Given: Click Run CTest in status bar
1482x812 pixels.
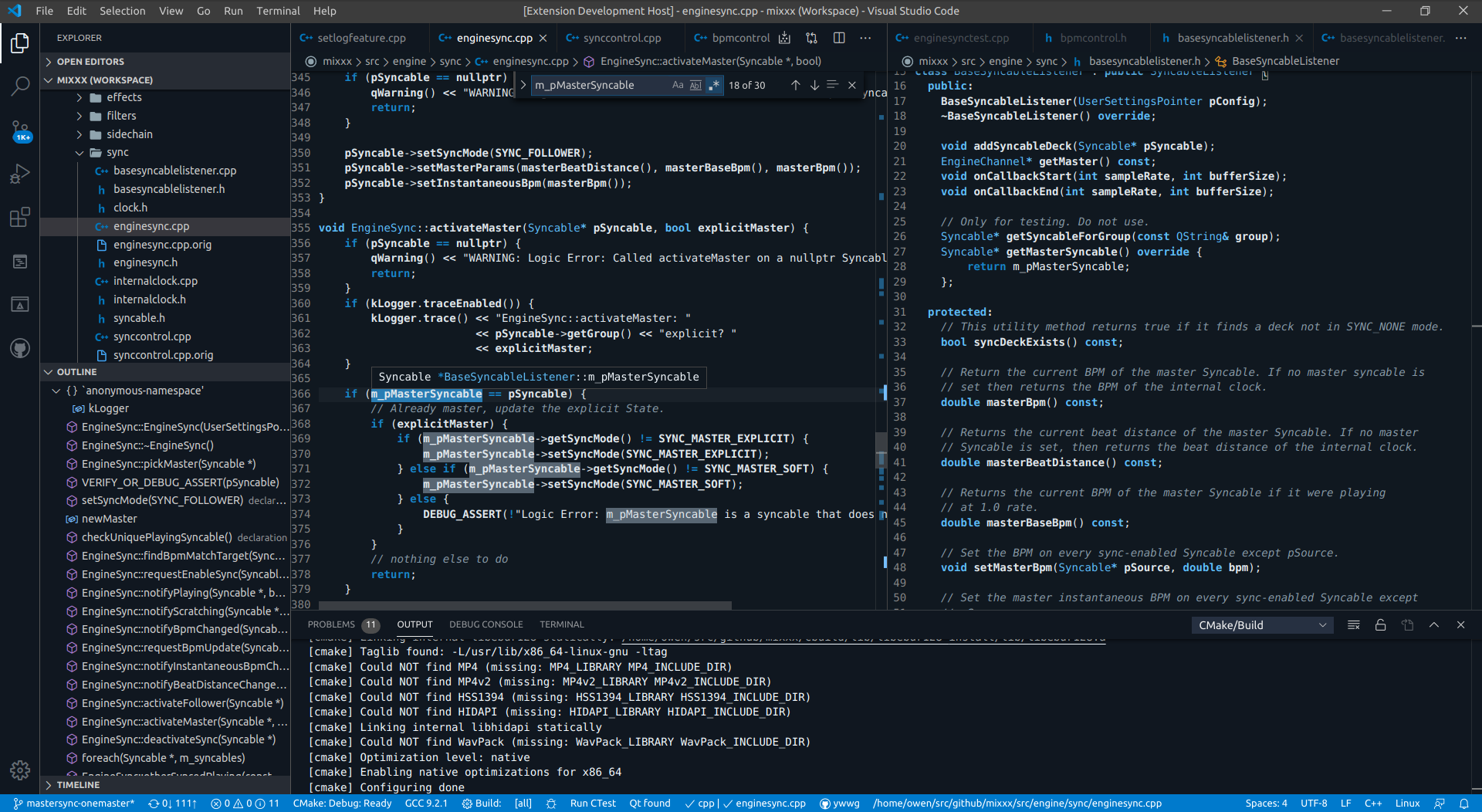Looking at the screenshot, I should click(x=593, y=804).
